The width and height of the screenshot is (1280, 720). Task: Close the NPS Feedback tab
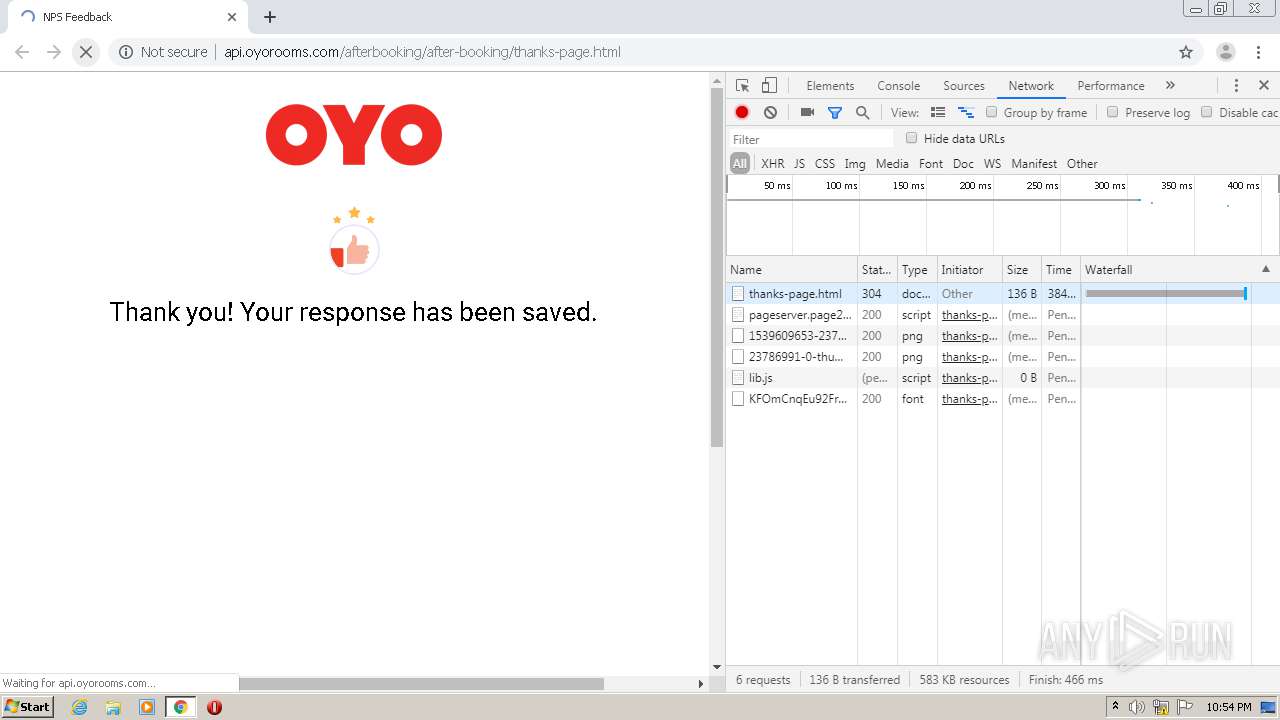(x=232, y=17)
